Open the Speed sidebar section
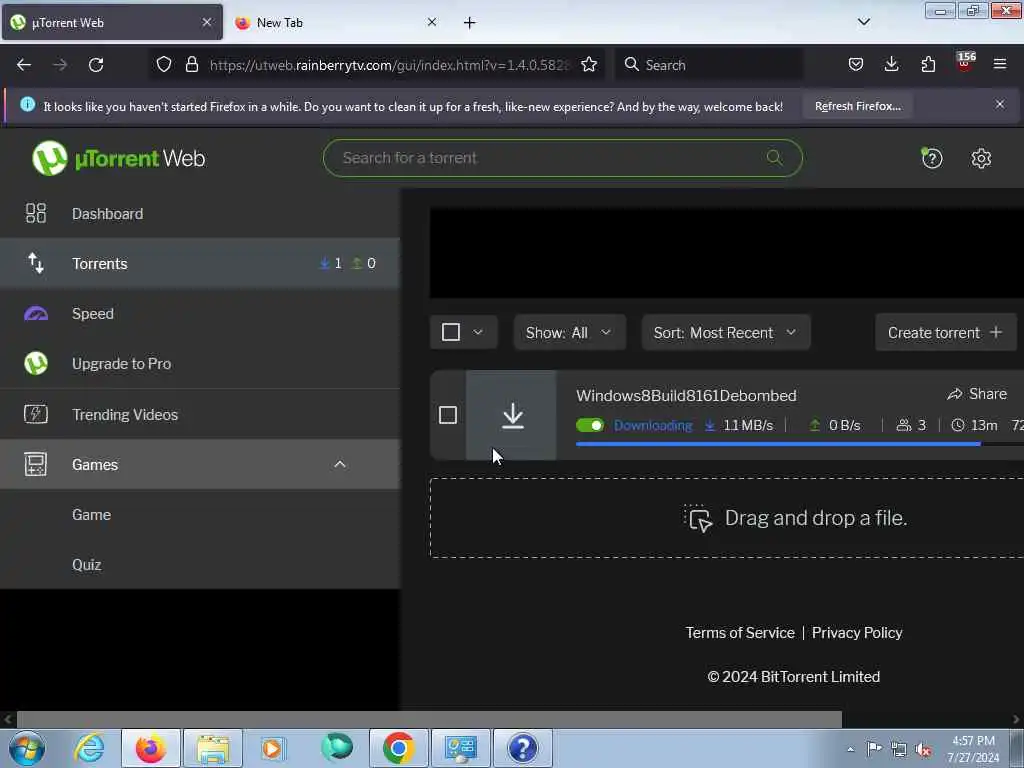Screen dimensions: 1024x768 coord(200,313)
